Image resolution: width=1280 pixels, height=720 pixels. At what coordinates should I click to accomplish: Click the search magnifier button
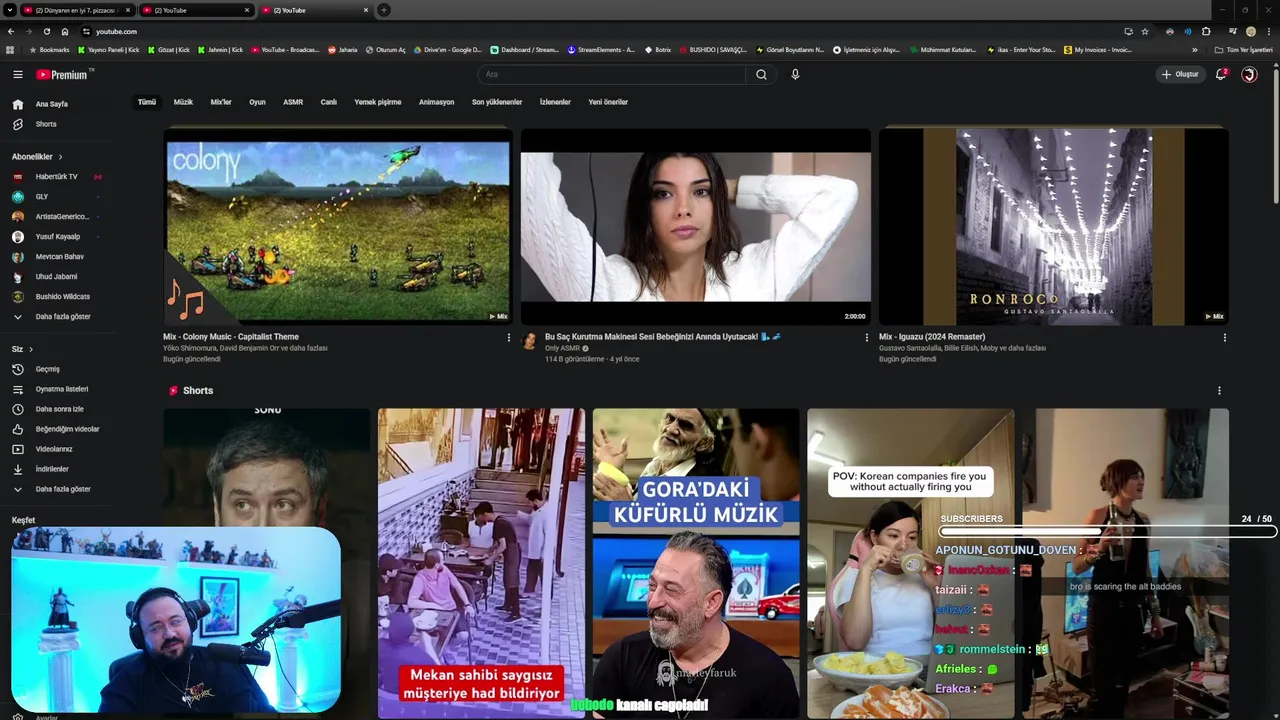click(761, 74)
